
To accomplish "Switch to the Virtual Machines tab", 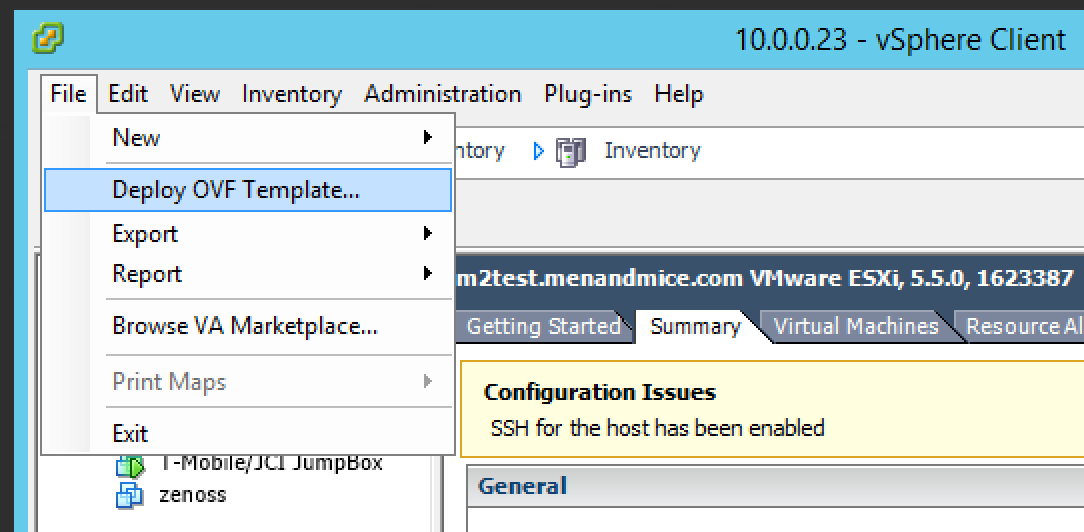I will point(856,326).
